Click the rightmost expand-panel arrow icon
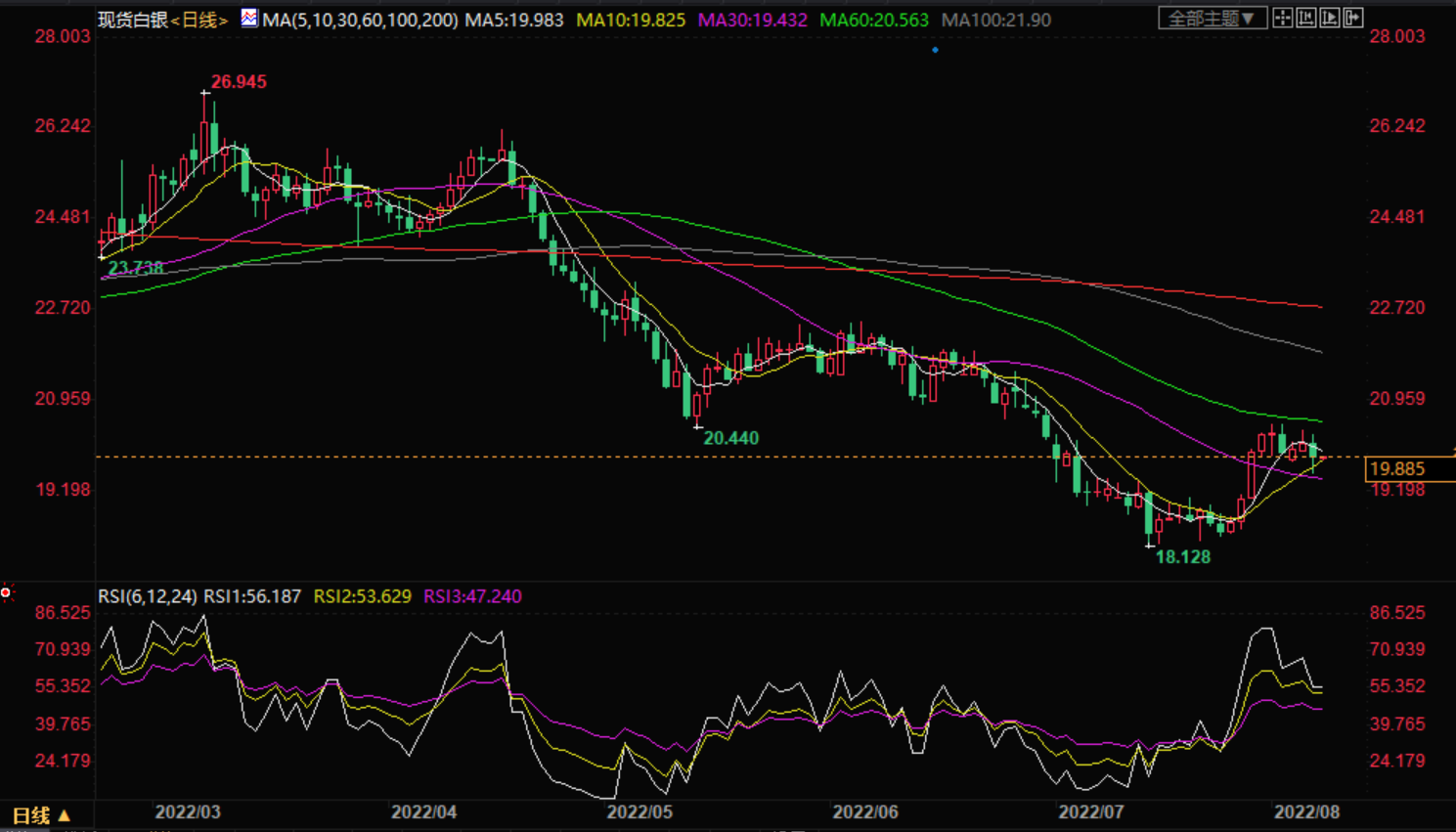Image resolution: width=1456 pixels, height=832 pixels. [1353, 19]
